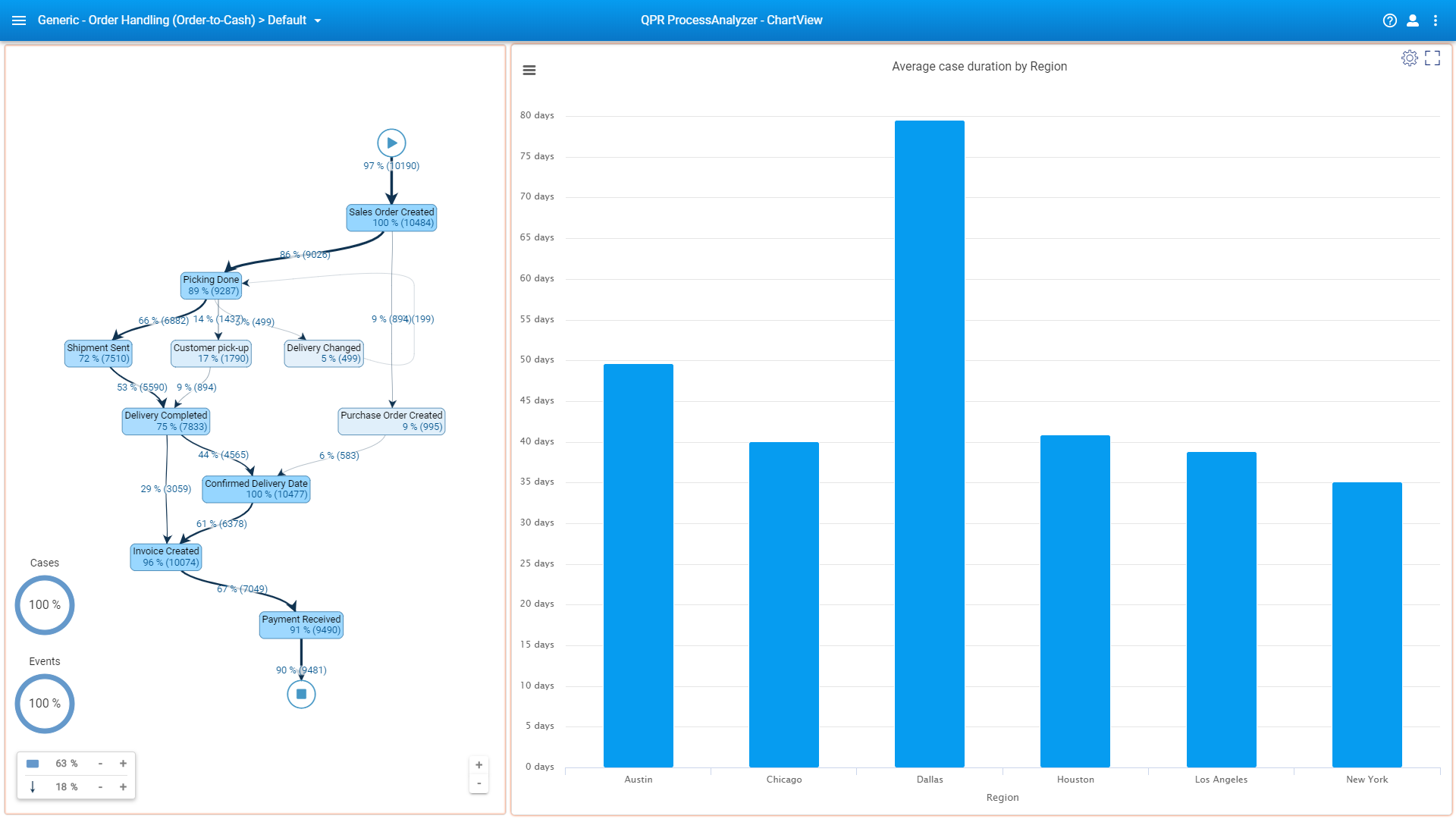Click the '67 % (7049)' flow label

(x=242, y=589)
